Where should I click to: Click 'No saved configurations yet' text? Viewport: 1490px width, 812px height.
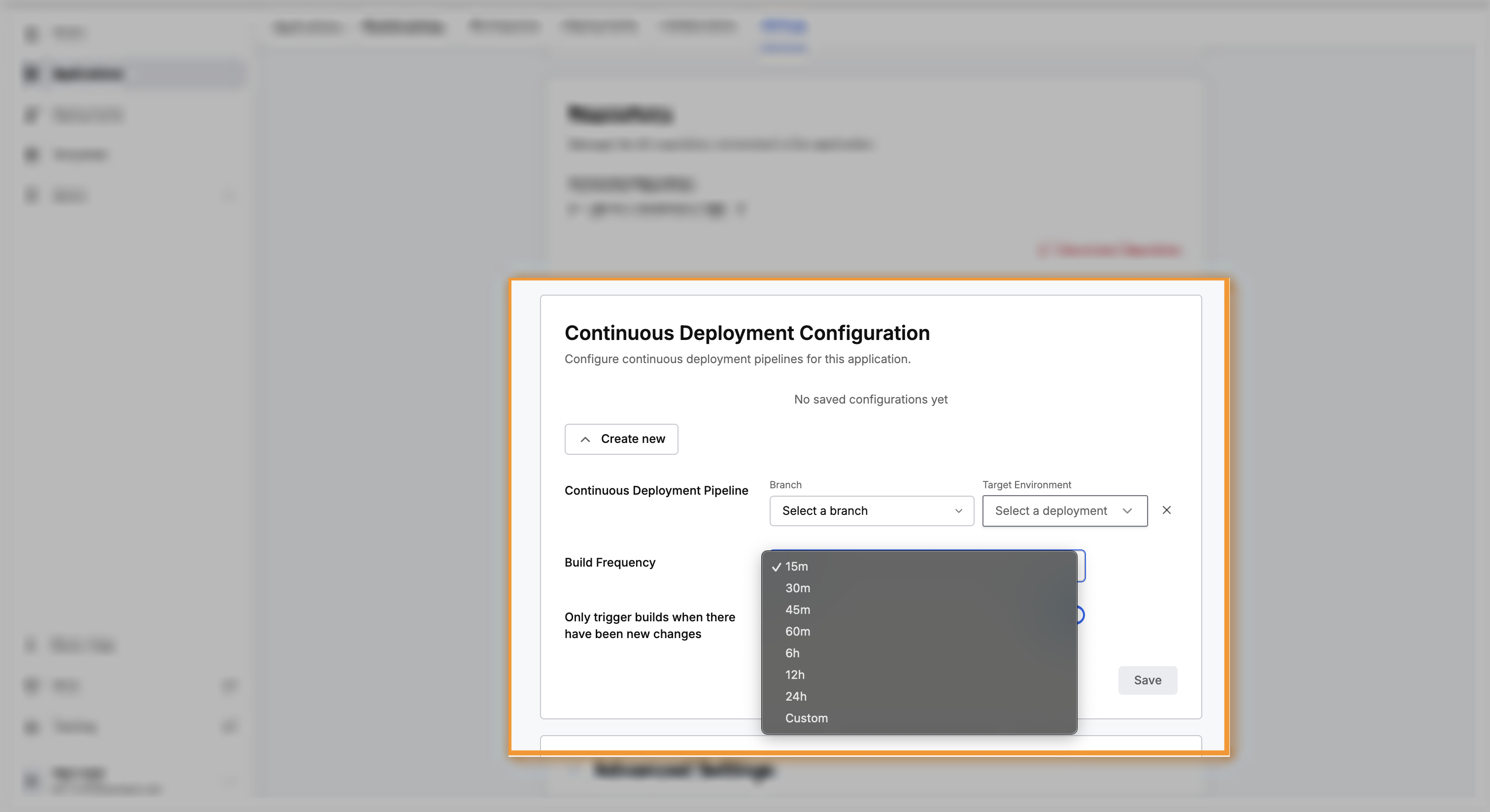coord(871,399)
